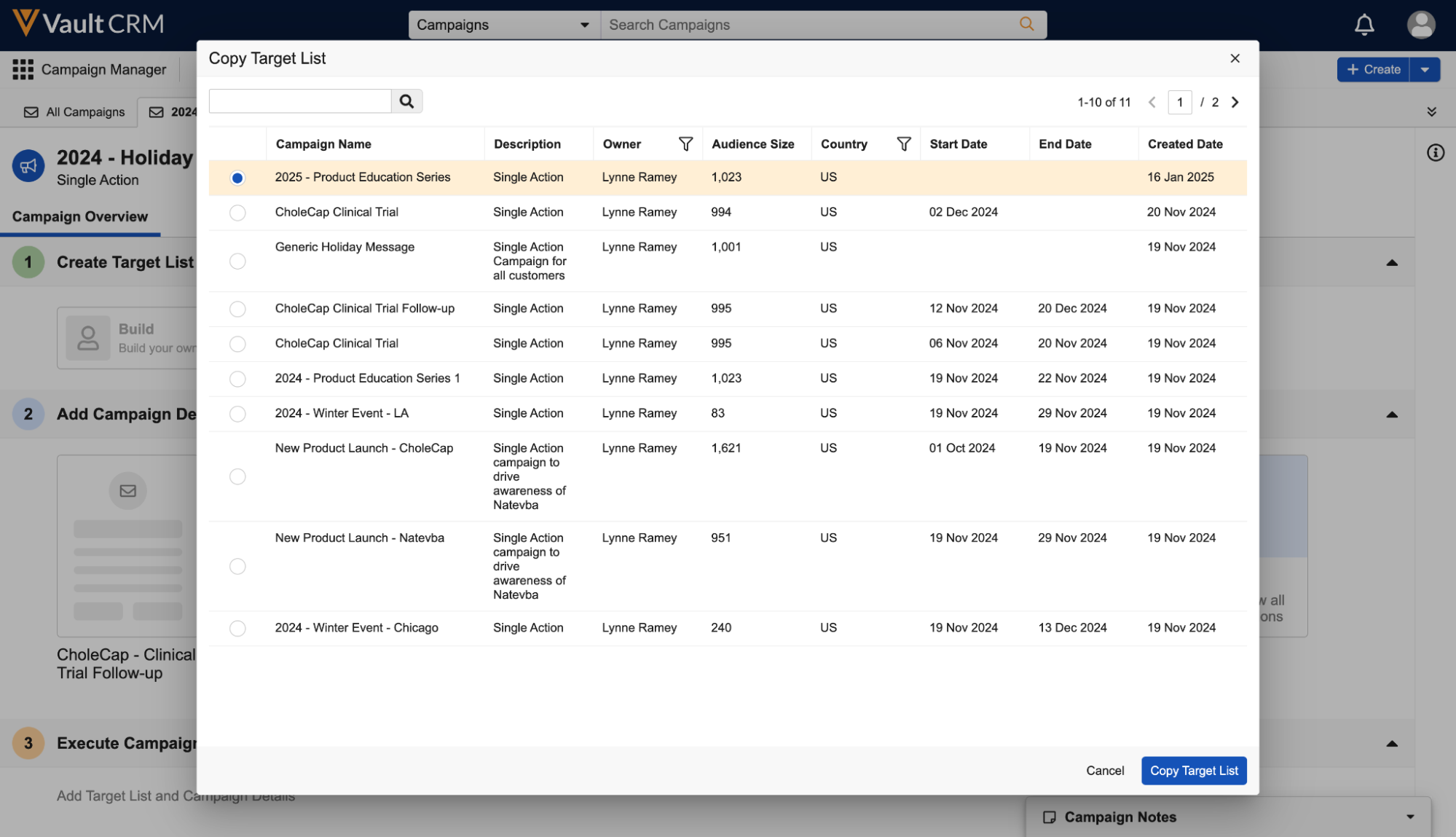Expand the Create button dropdown arrow
This screenshot has width=1456, height=837.
point(1425,70)
